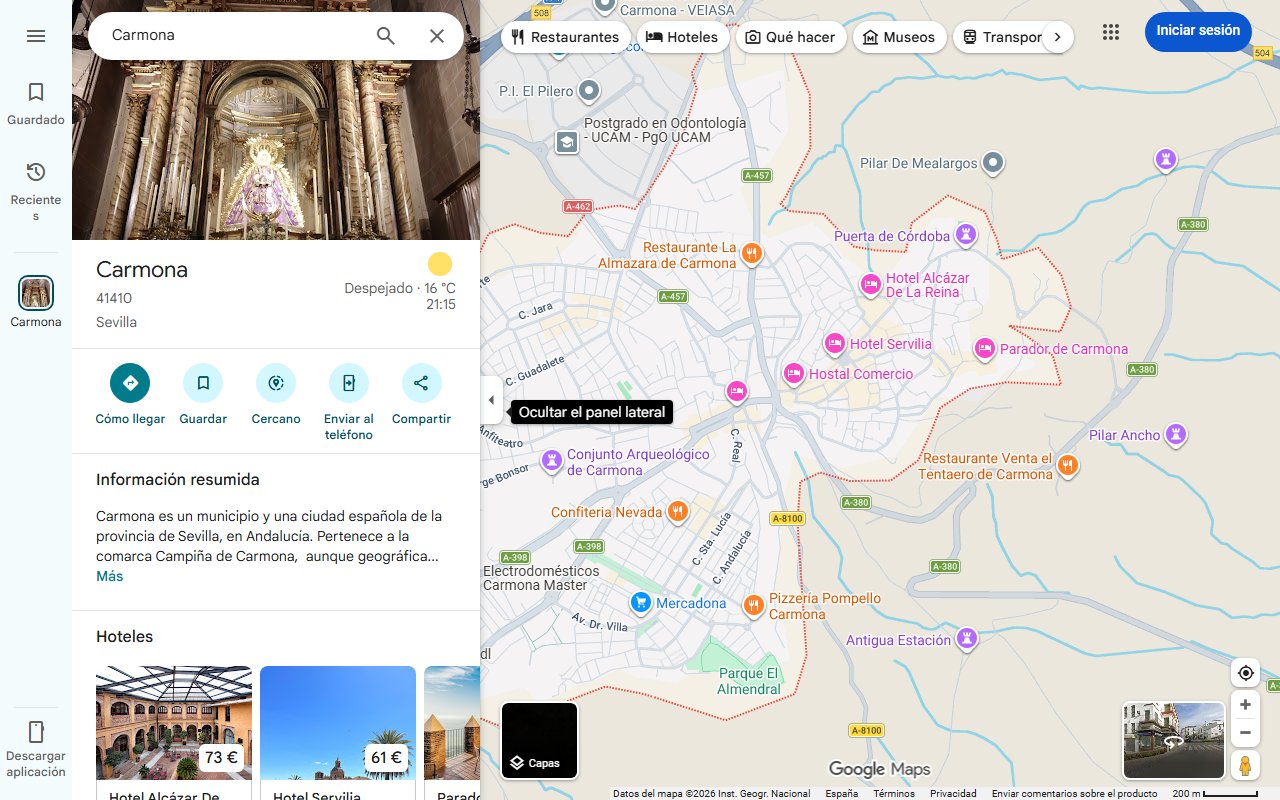Screen dimensions: 1280x800
Task: Enable the Restaurantes map filter
Action: (x=566, y=36)
